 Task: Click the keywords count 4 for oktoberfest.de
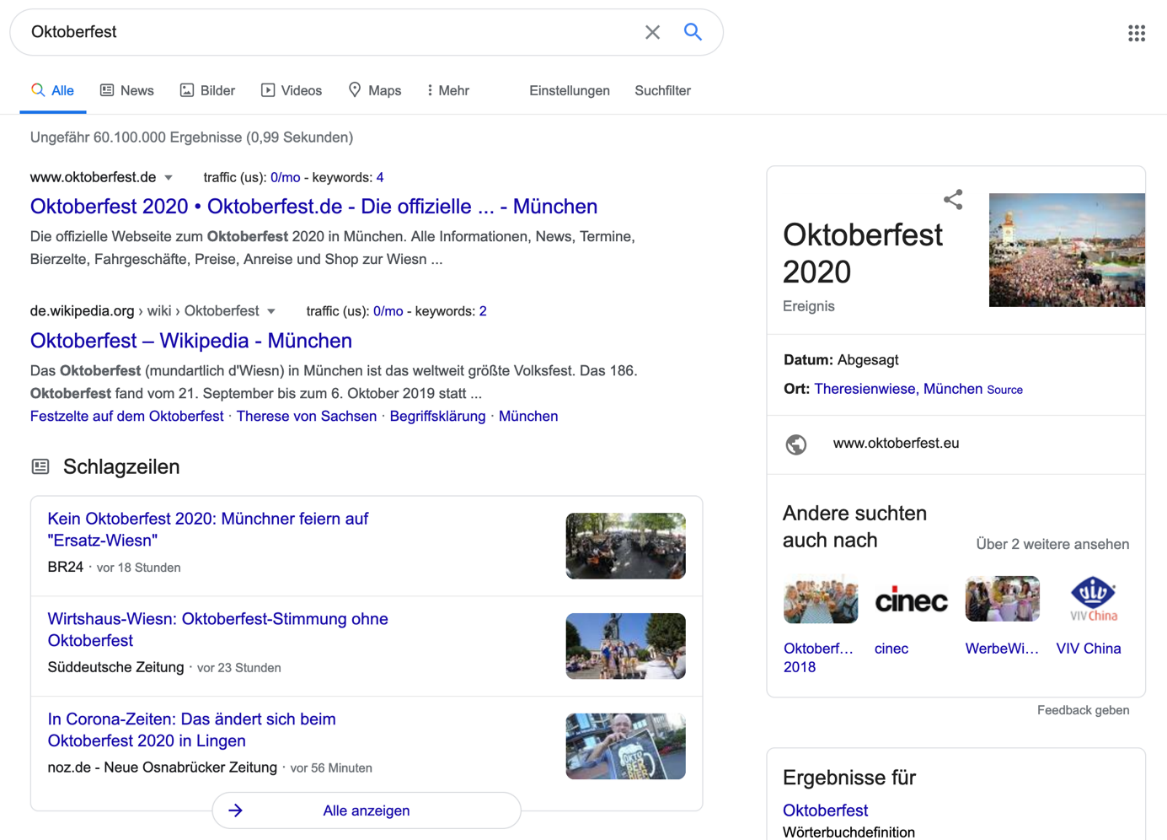pos(380,178)
